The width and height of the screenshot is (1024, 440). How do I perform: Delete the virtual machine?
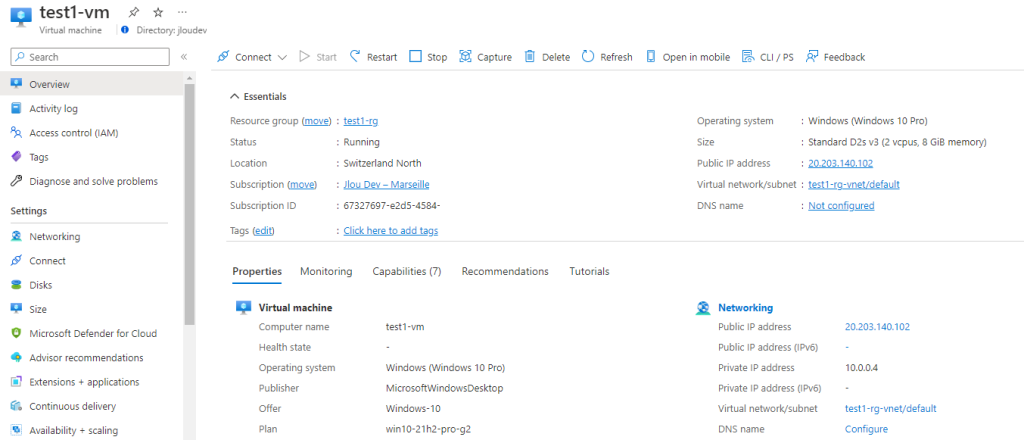click(x=547, y=57)
